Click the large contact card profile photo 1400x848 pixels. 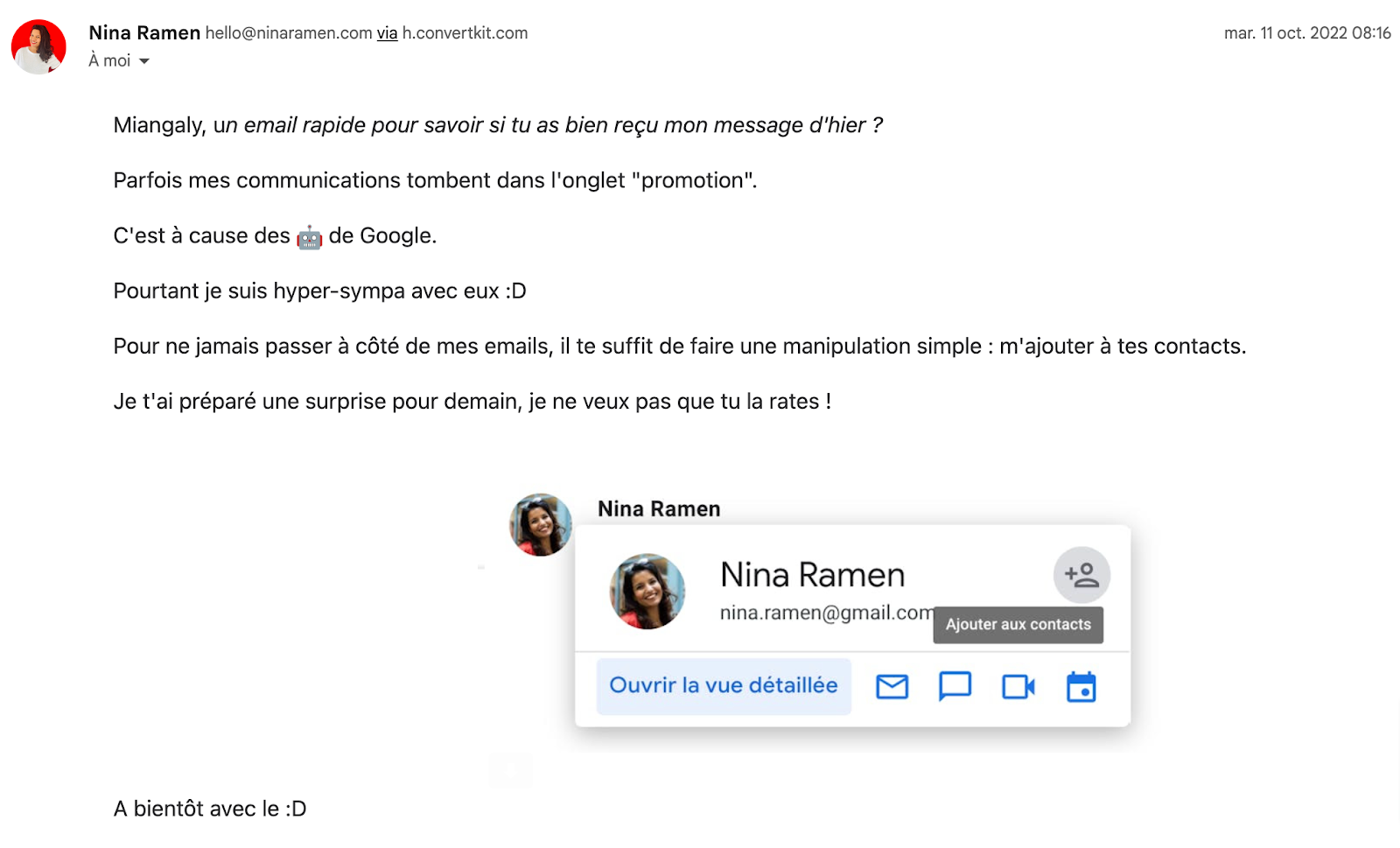tap(647, 592)
